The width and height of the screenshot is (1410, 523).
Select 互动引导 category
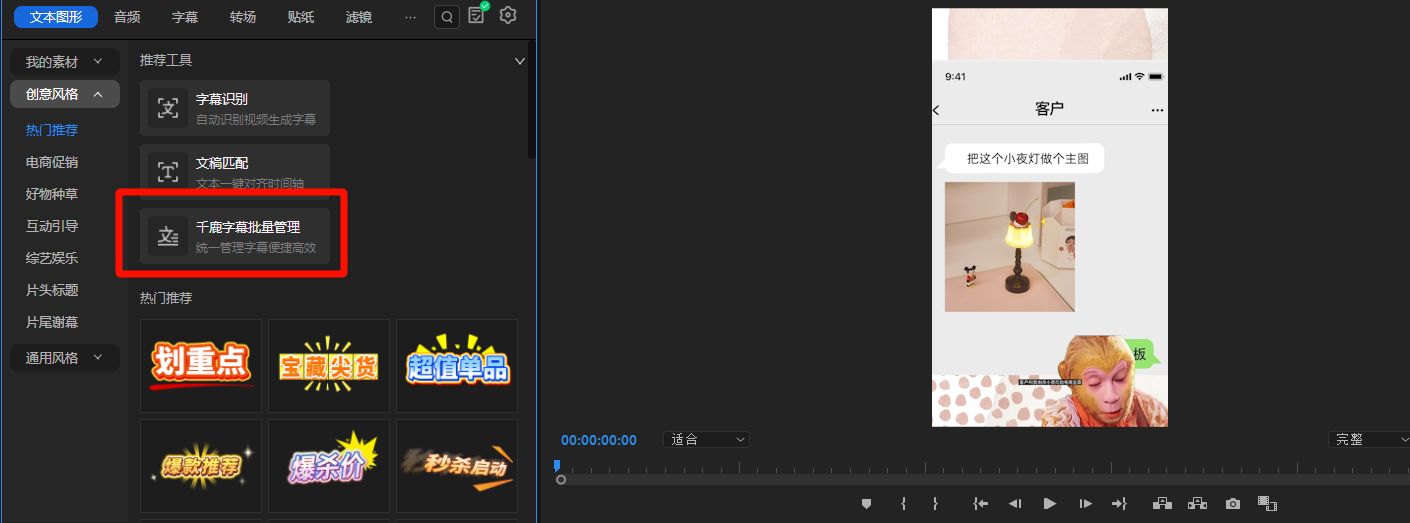tap(52, 226)
